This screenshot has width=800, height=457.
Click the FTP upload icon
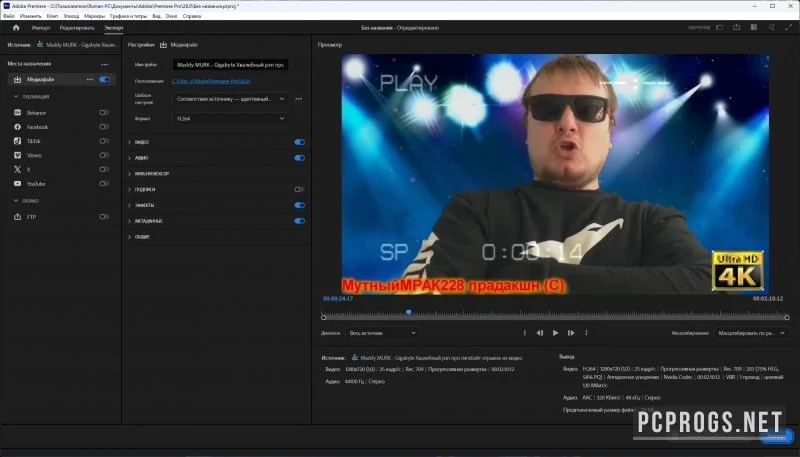click(17, 217)
